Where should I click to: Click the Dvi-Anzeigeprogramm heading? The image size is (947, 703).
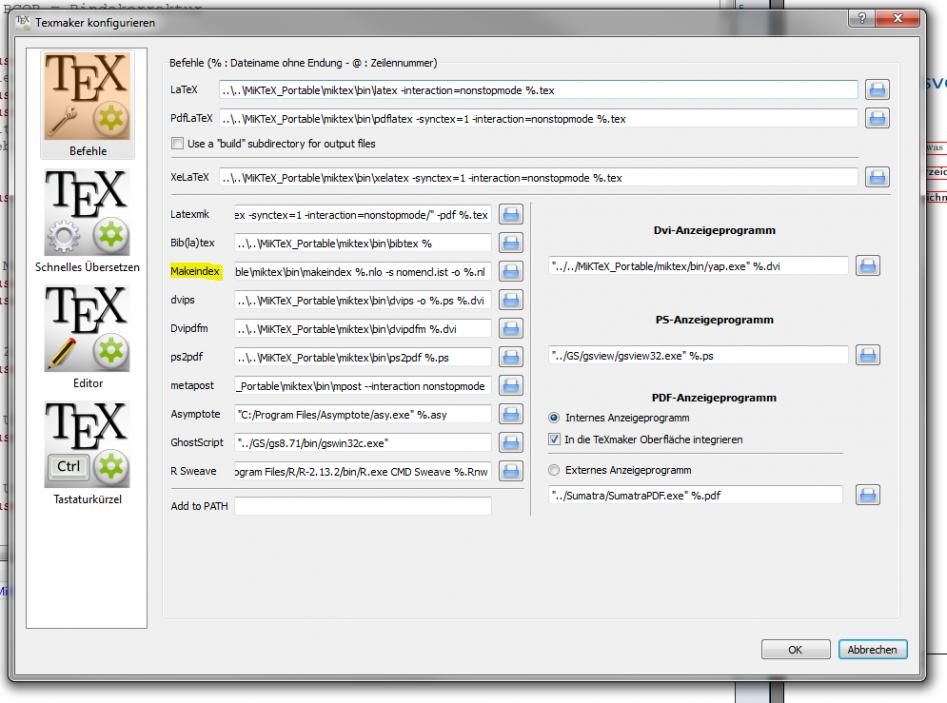pyautogui.click(x=714, y=230)
